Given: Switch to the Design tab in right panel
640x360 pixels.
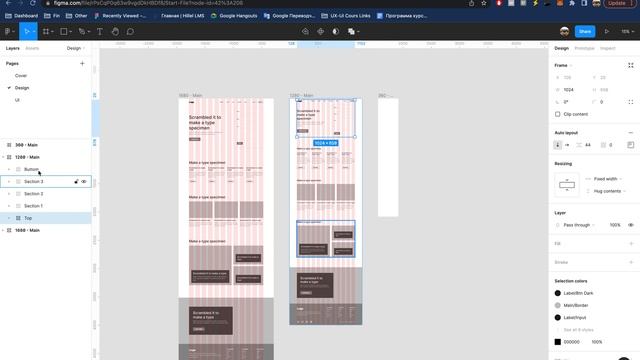Looking at the screenshot, I should 561,48.
